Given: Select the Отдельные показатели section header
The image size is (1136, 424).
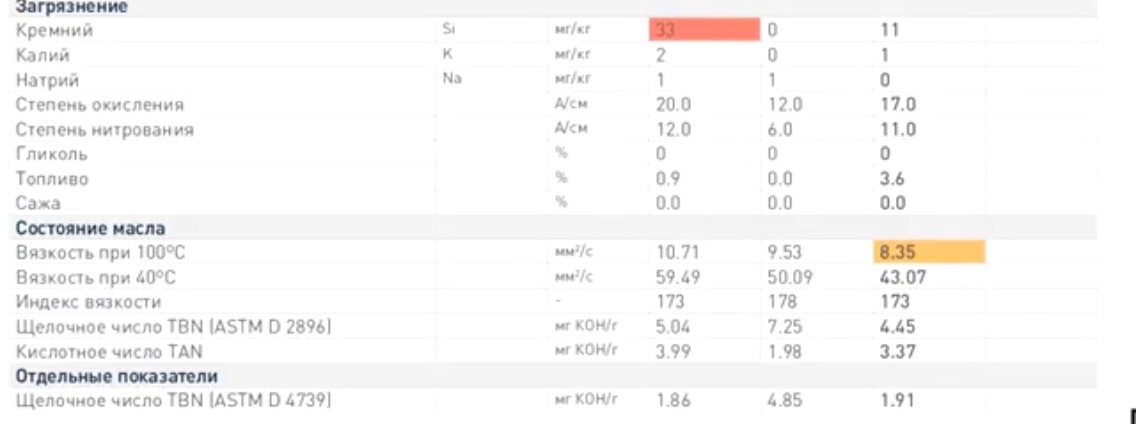Looking at the screenshot, I should [117, 376].
